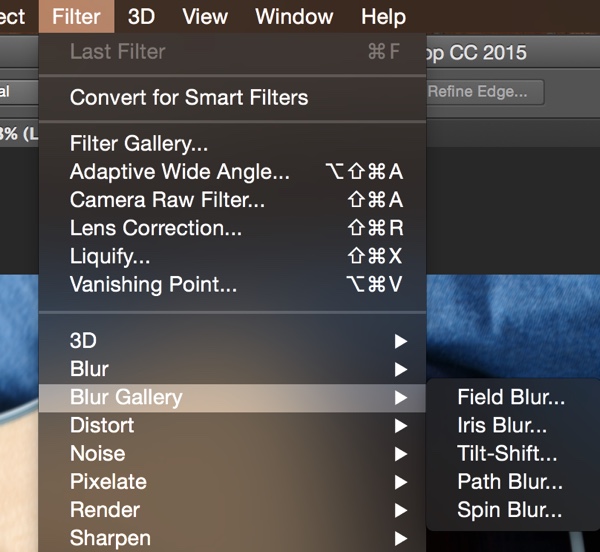Open the Window menu
Viewport: 600px width, 552px height.
294,17
